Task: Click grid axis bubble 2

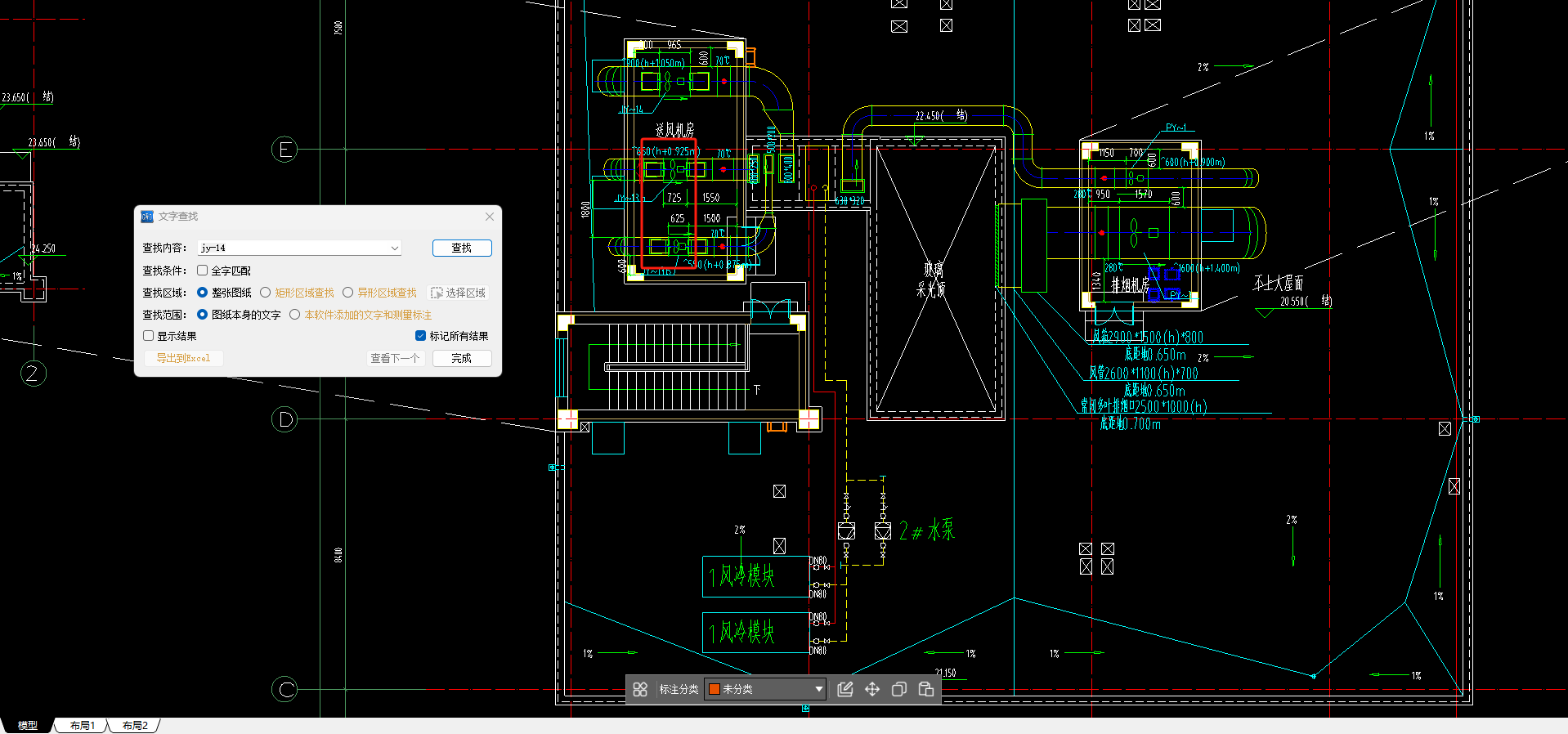Action: (x=33, y=374)
